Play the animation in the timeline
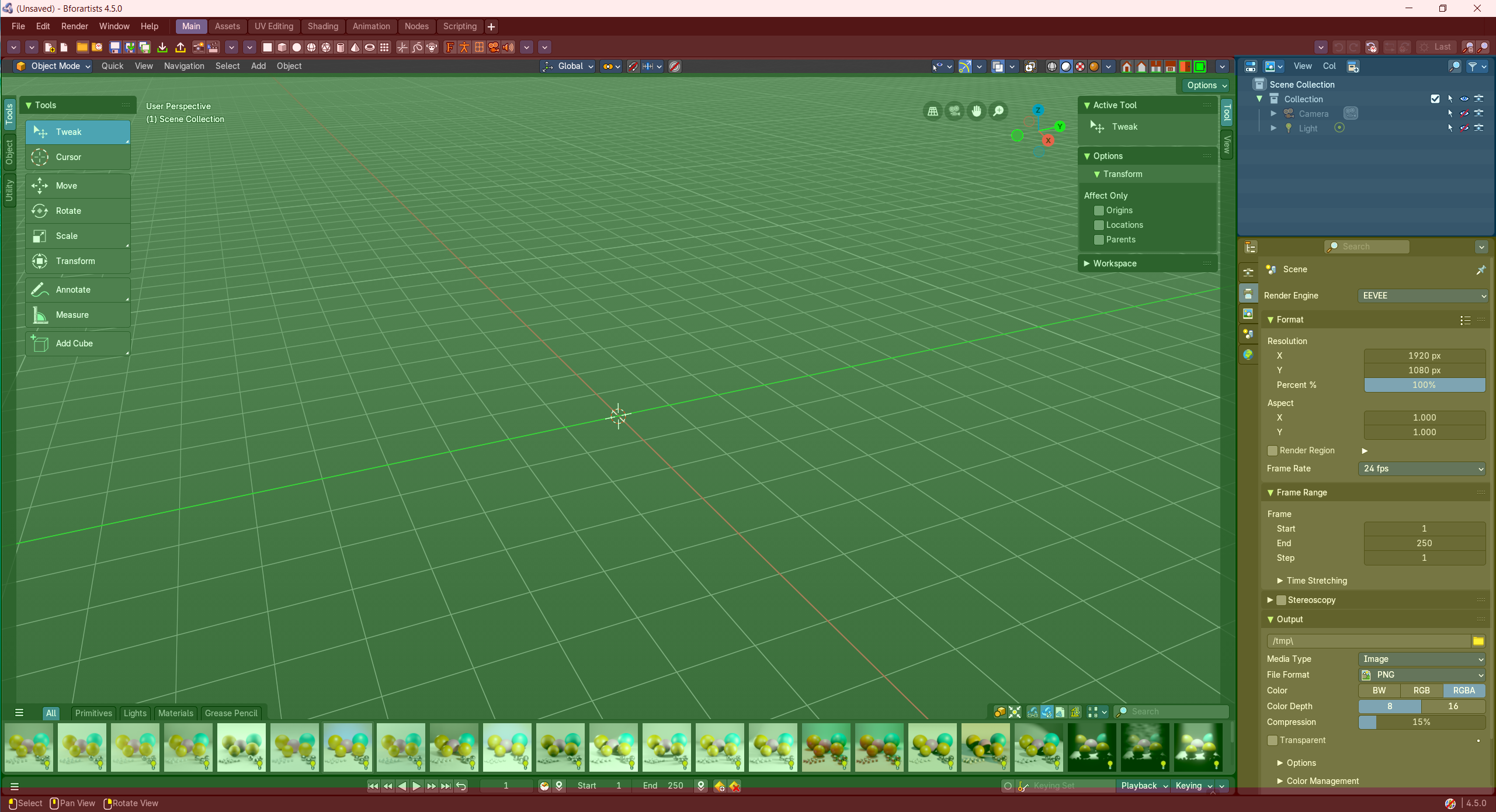The height and width of the screenshot is (812, 1496). (416, 786)
